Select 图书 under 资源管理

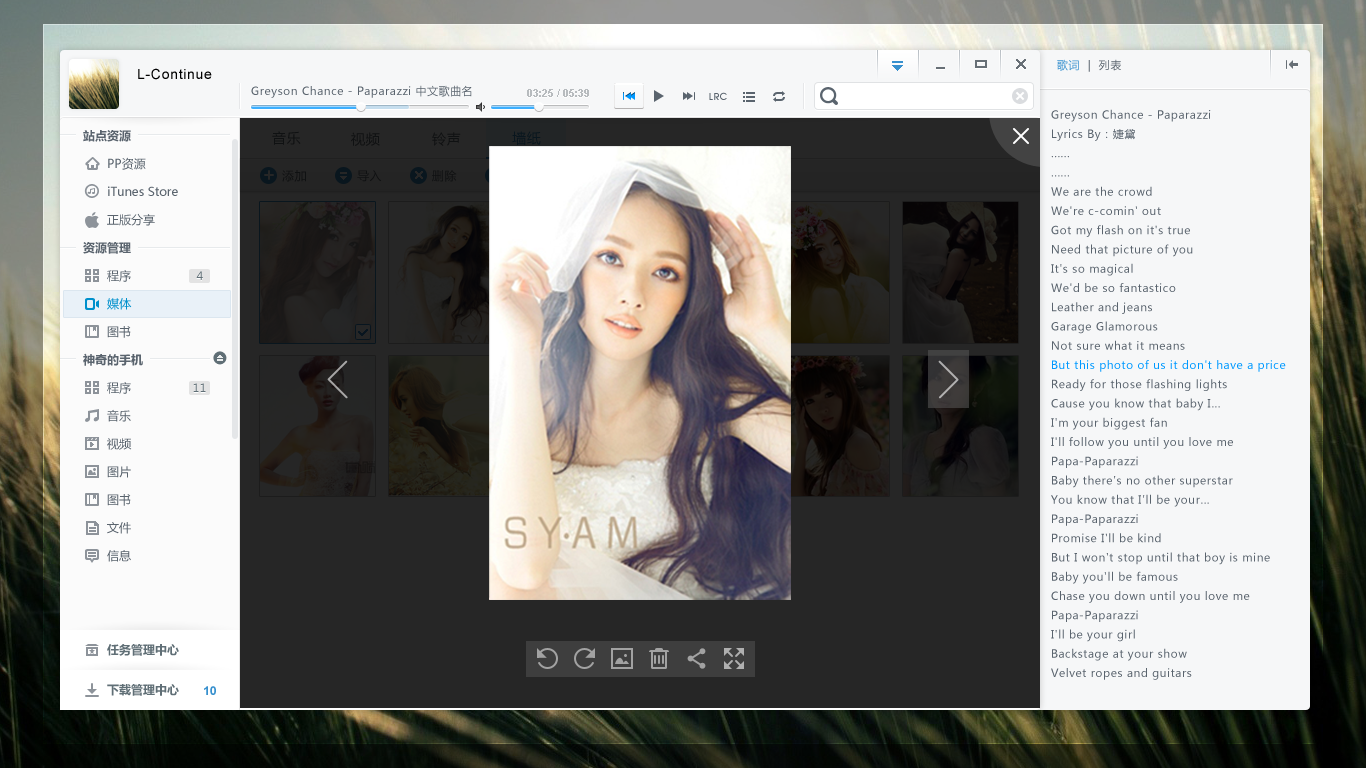(146, 332)
